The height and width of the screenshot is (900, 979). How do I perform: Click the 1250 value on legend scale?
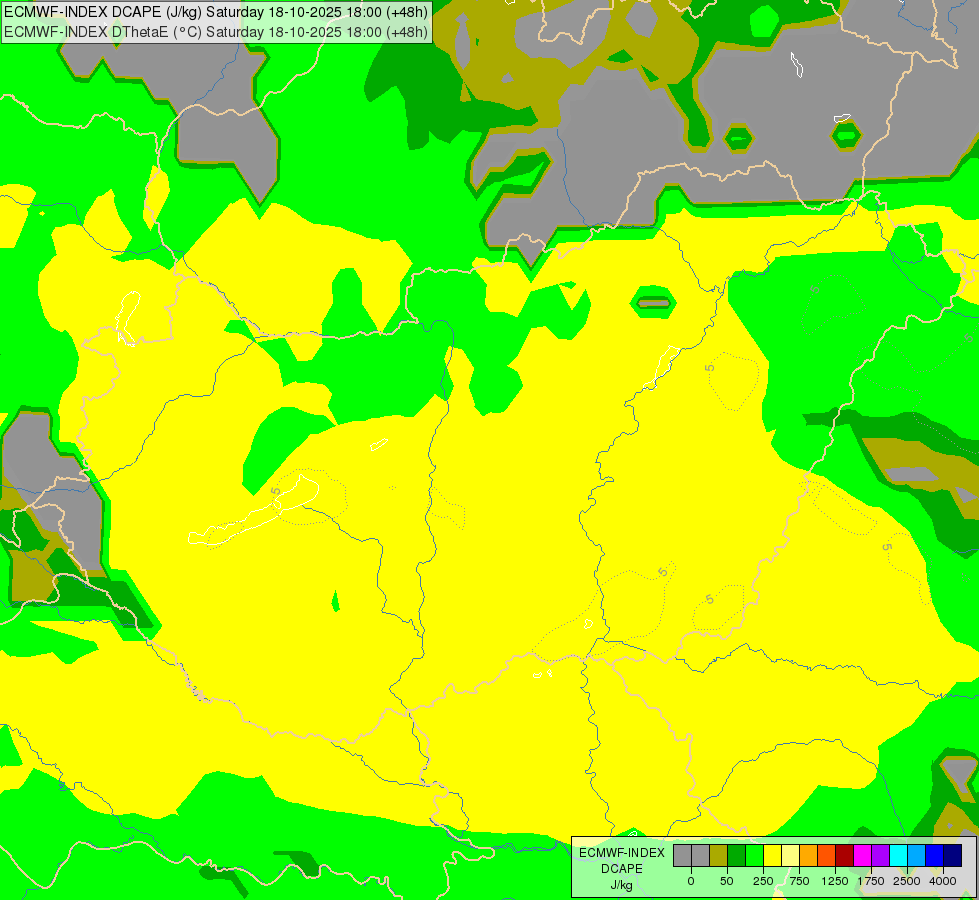(835, 881)
